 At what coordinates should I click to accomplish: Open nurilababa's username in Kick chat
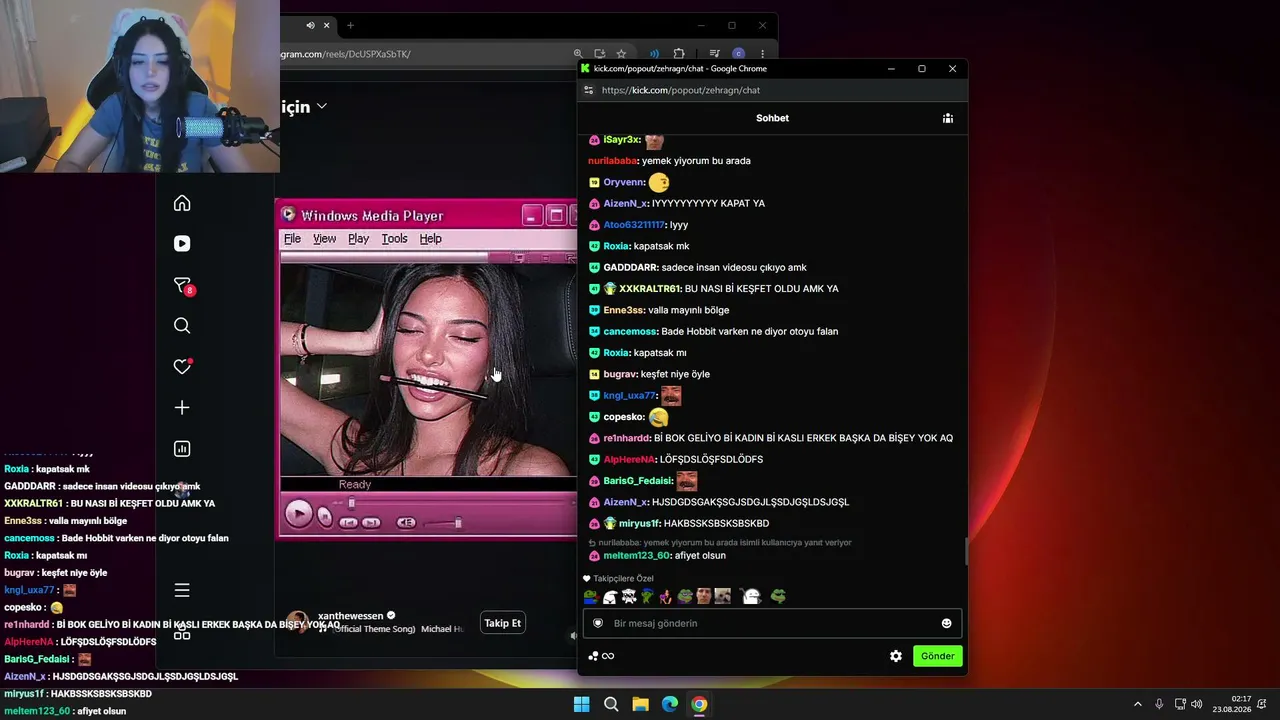pos(613,161)
